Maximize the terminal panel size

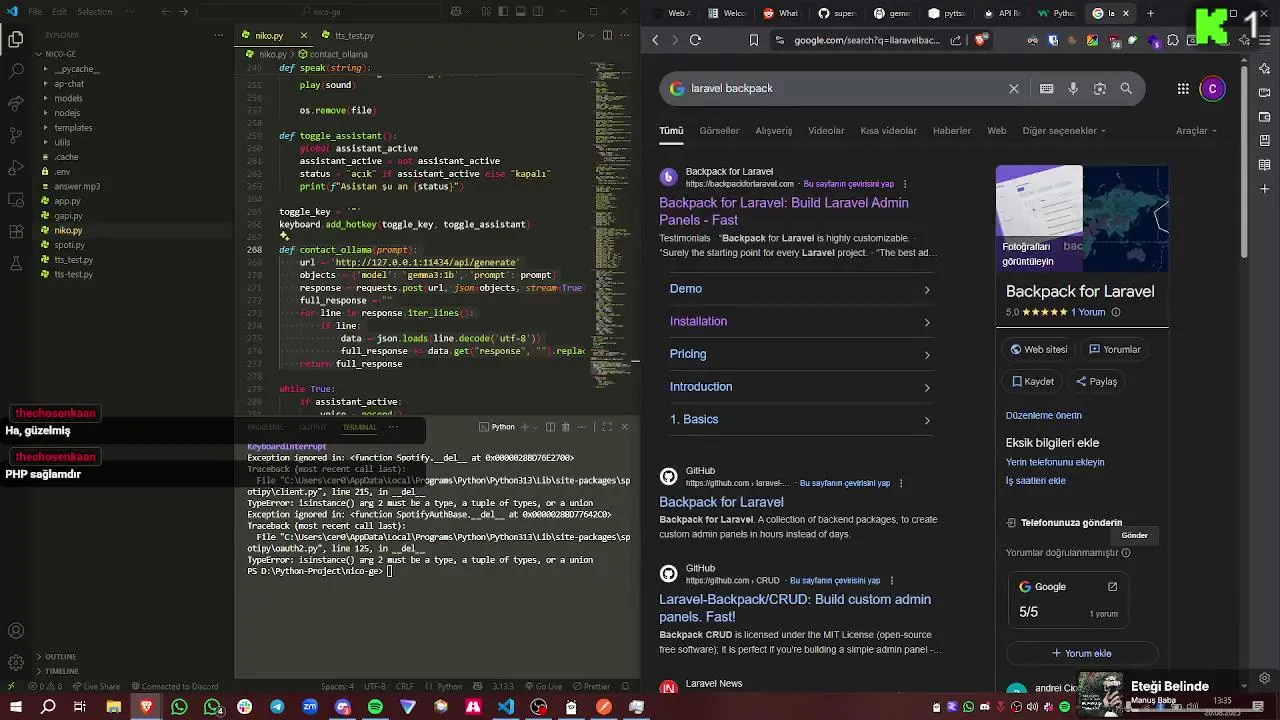point(607,427)
